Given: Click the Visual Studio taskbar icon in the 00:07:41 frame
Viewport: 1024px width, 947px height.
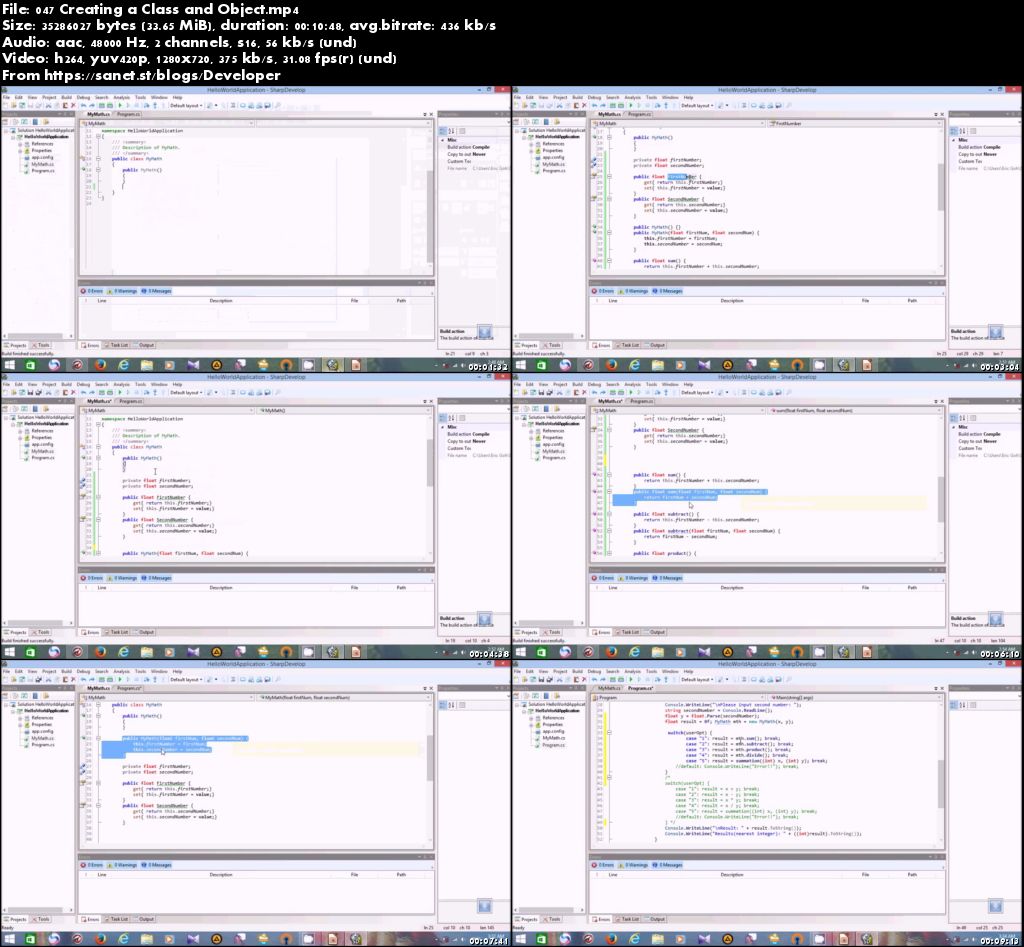Looking at the screenshot, I should pos(193,939).
